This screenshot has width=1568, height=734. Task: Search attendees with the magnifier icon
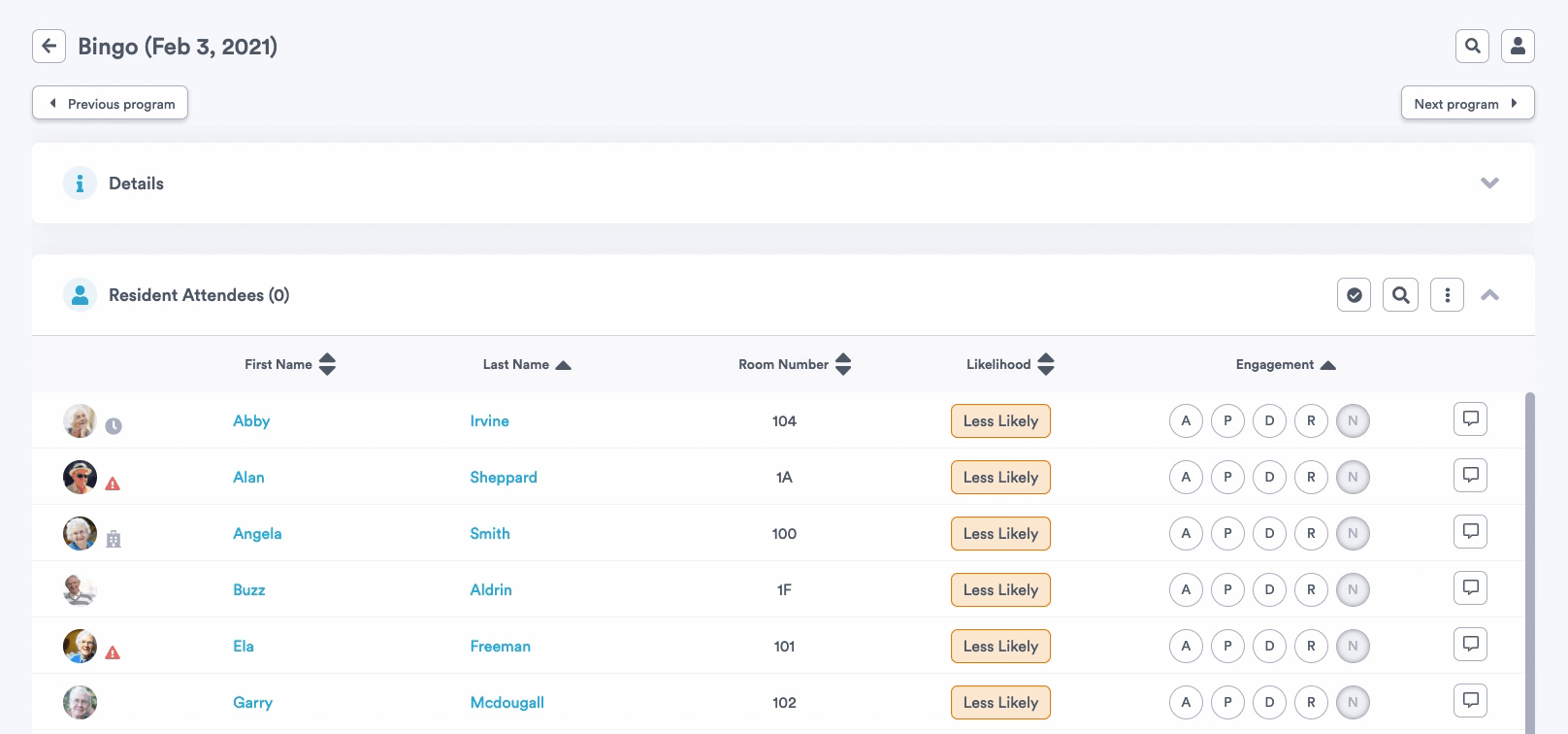tap(1400, 295)
